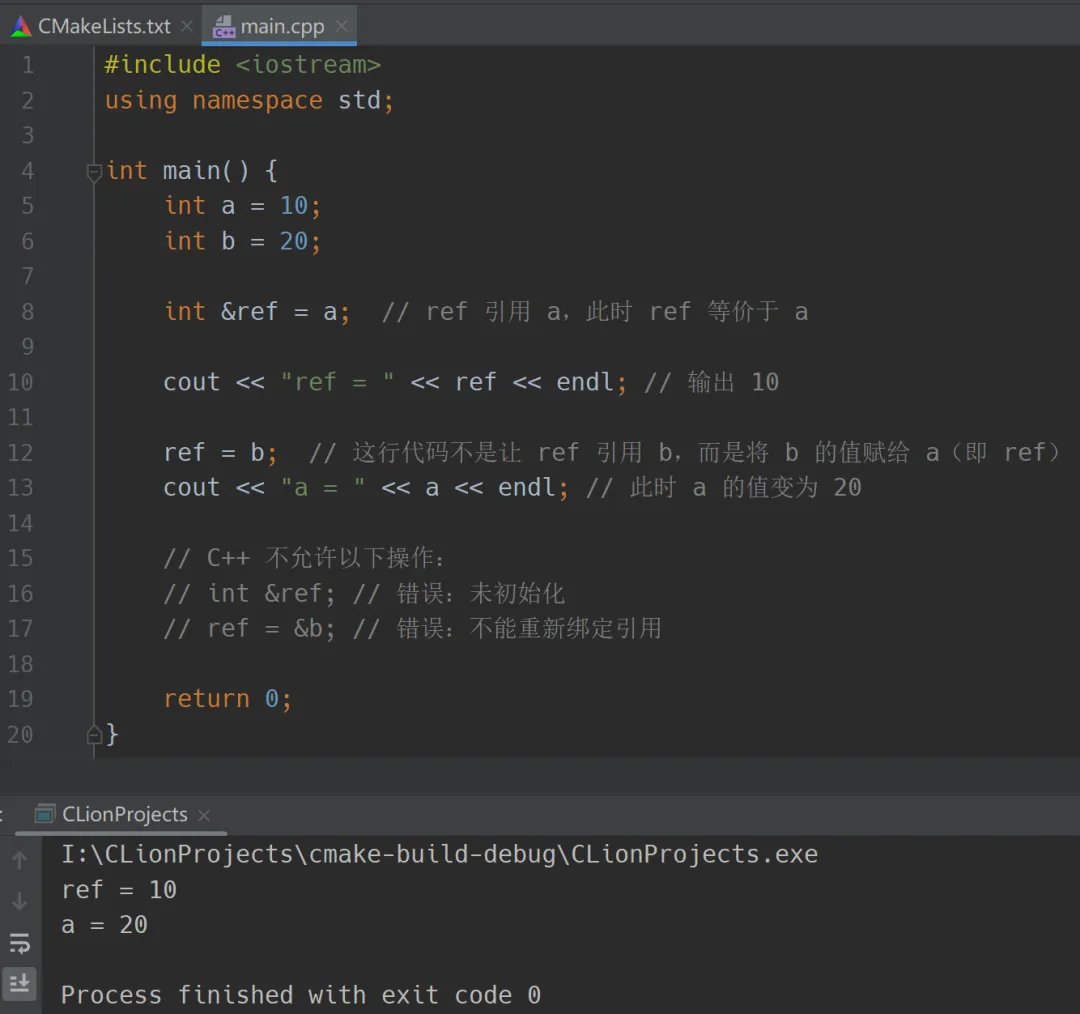Place cursor on '#include <iostream>'
The image size is (1080, 1014).
pos(242,65)
